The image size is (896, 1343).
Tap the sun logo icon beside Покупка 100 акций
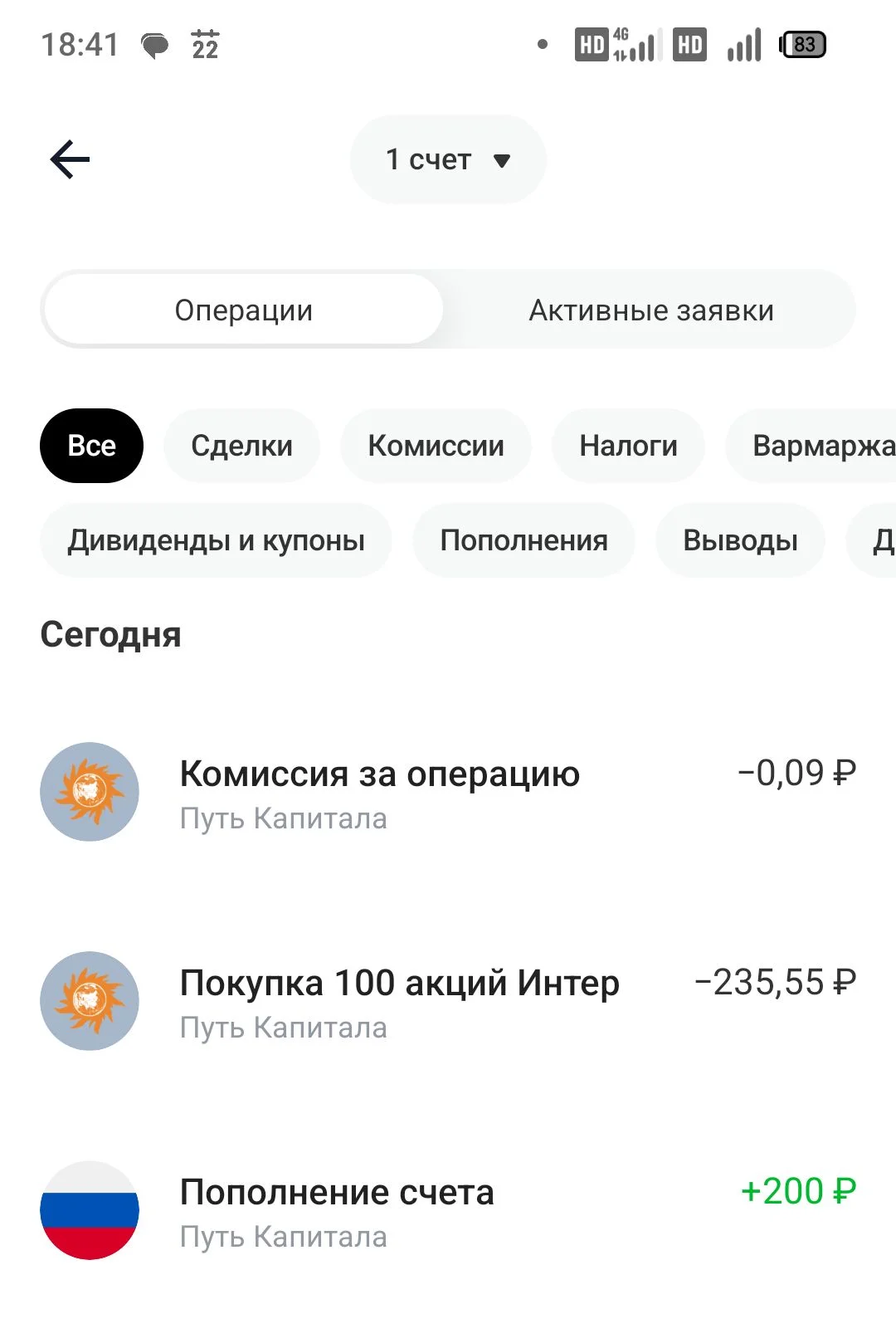click(90, 1001)
